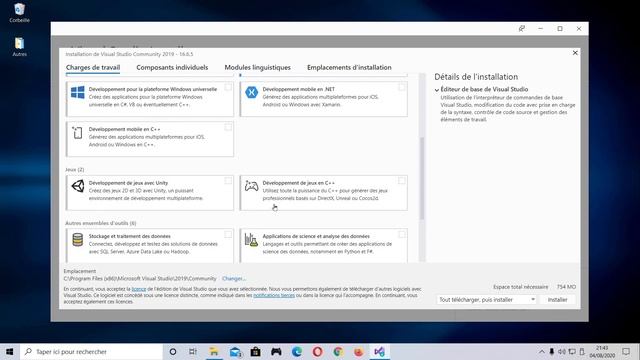Open Chrome browser from taskbar
Viewport: 640px width, 360px height.
338,351
